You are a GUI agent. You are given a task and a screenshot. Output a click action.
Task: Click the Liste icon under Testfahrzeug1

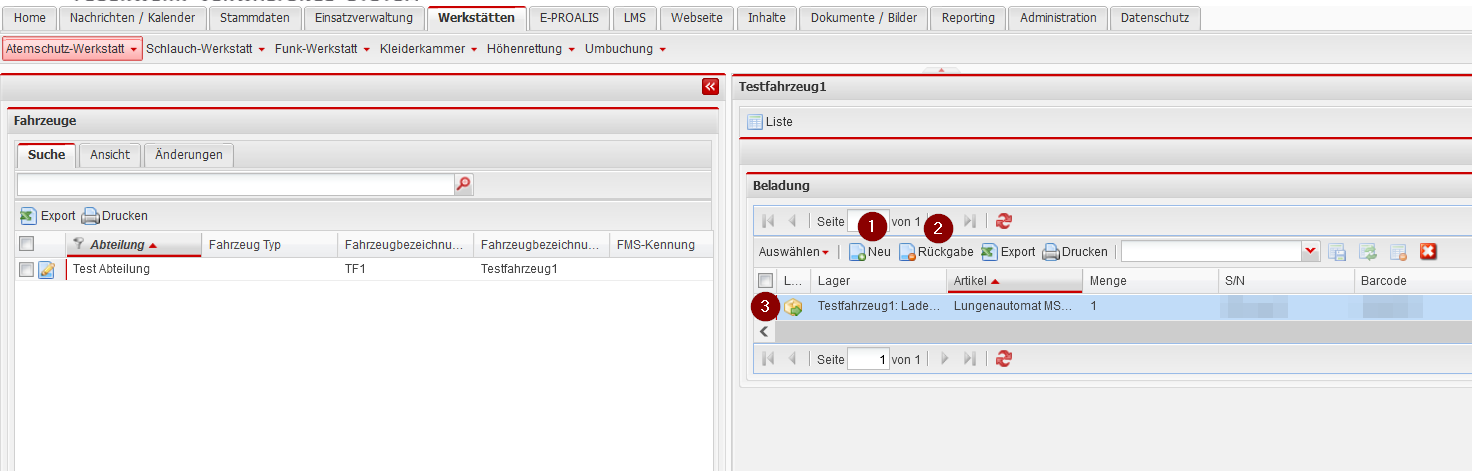pos(755,122)
